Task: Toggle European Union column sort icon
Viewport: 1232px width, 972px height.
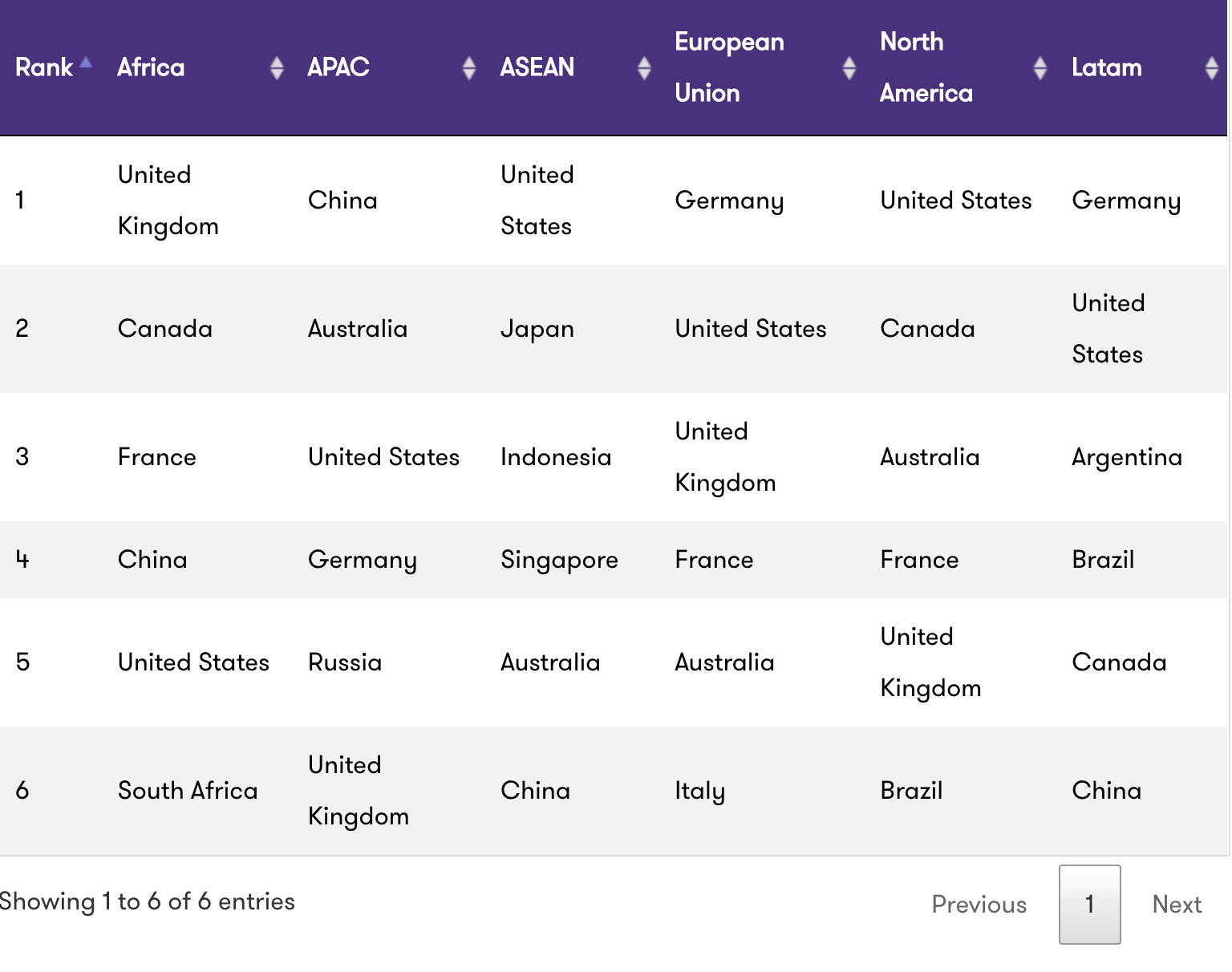Action: click(849, 68)
